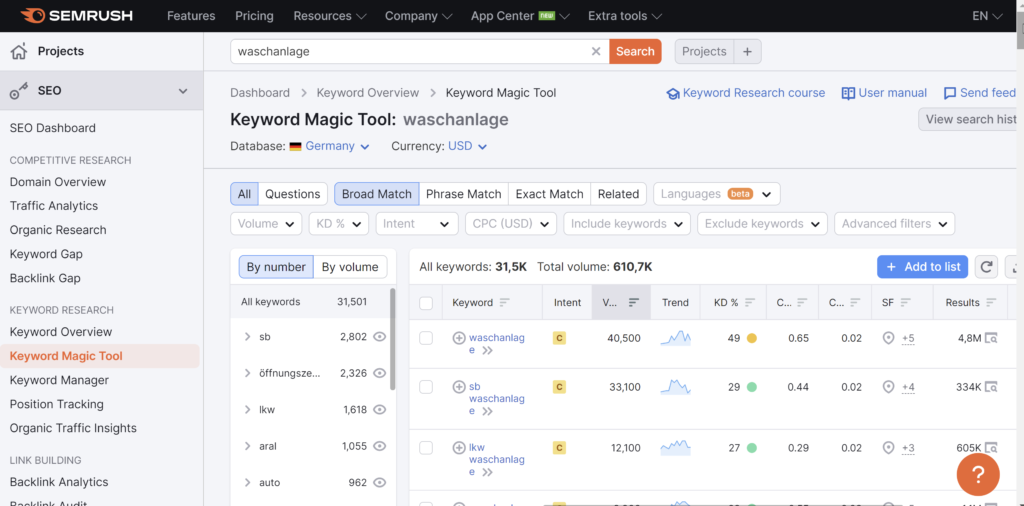Click the sort icon in Keyword column header
1024x506 pixels.
(x=504, y=302)
